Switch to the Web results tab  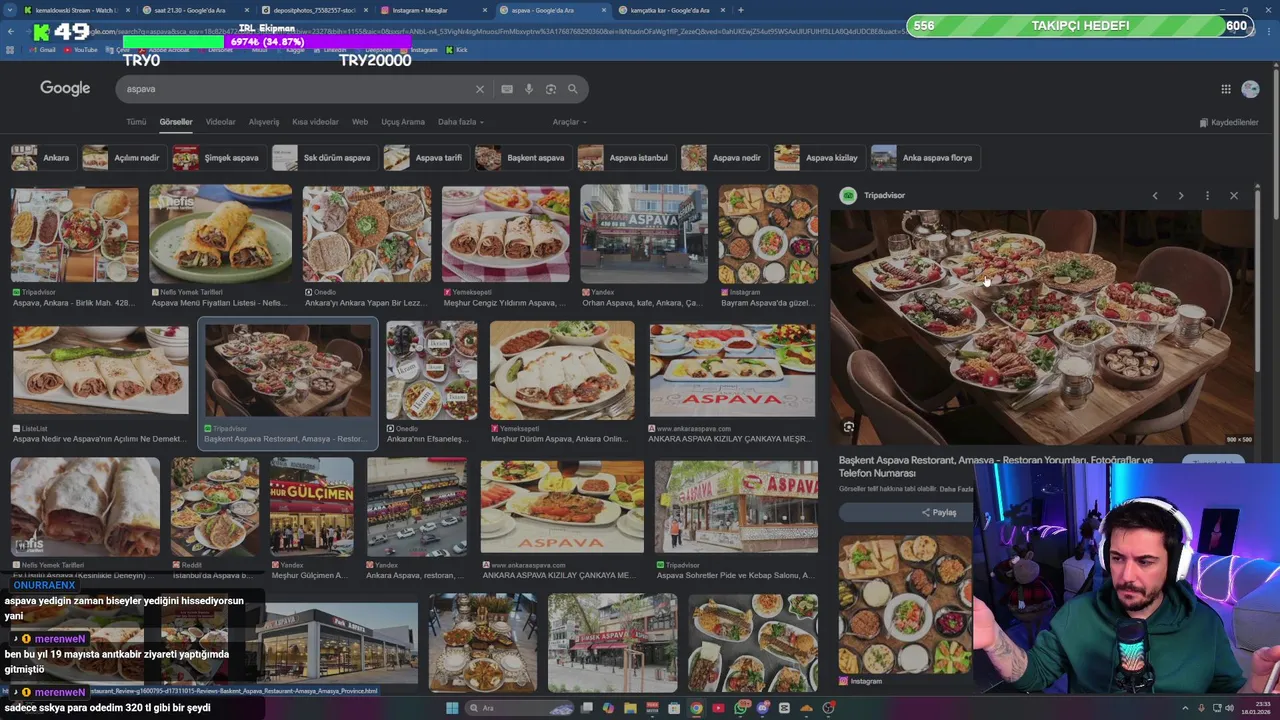(360, 122)
